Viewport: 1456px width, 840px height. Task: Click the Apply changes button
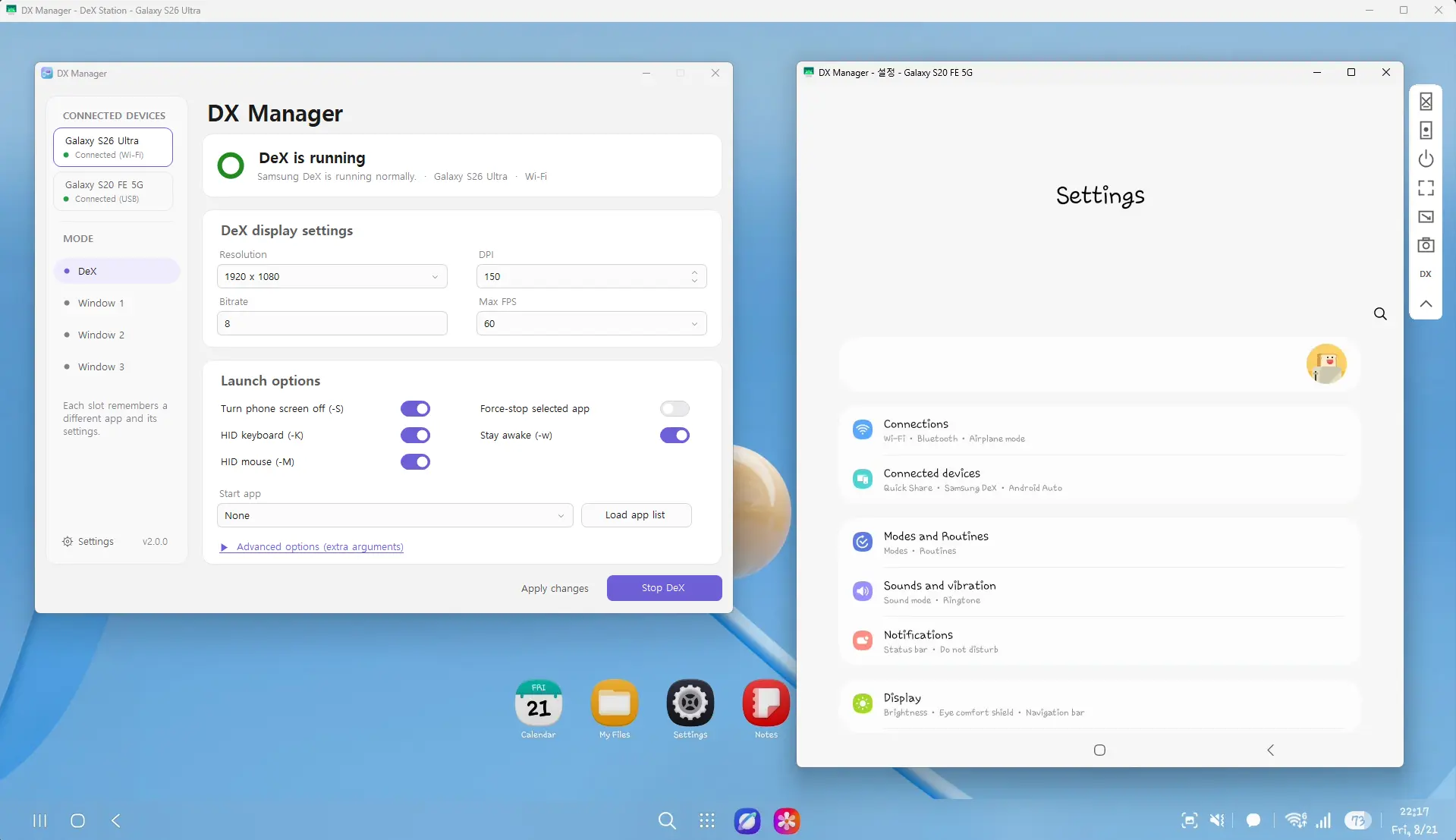click(x=555, y=588)
